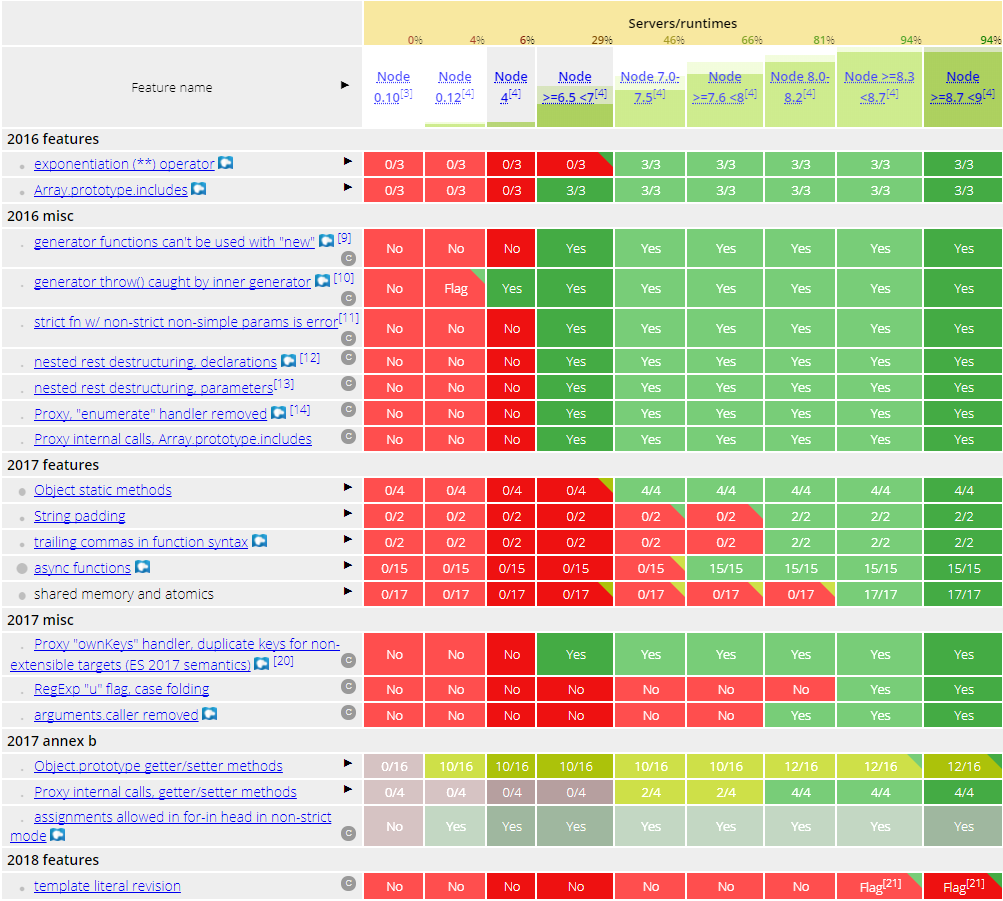Expand the Feature name column header arrow
This screenshot has width=1003, height=901.
[345, 85]
